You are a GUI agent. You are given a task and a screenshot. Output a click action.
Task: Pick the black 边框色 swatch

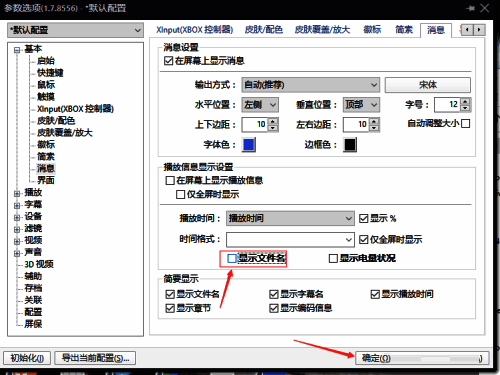pyautogui.click(x=350, y=145)
